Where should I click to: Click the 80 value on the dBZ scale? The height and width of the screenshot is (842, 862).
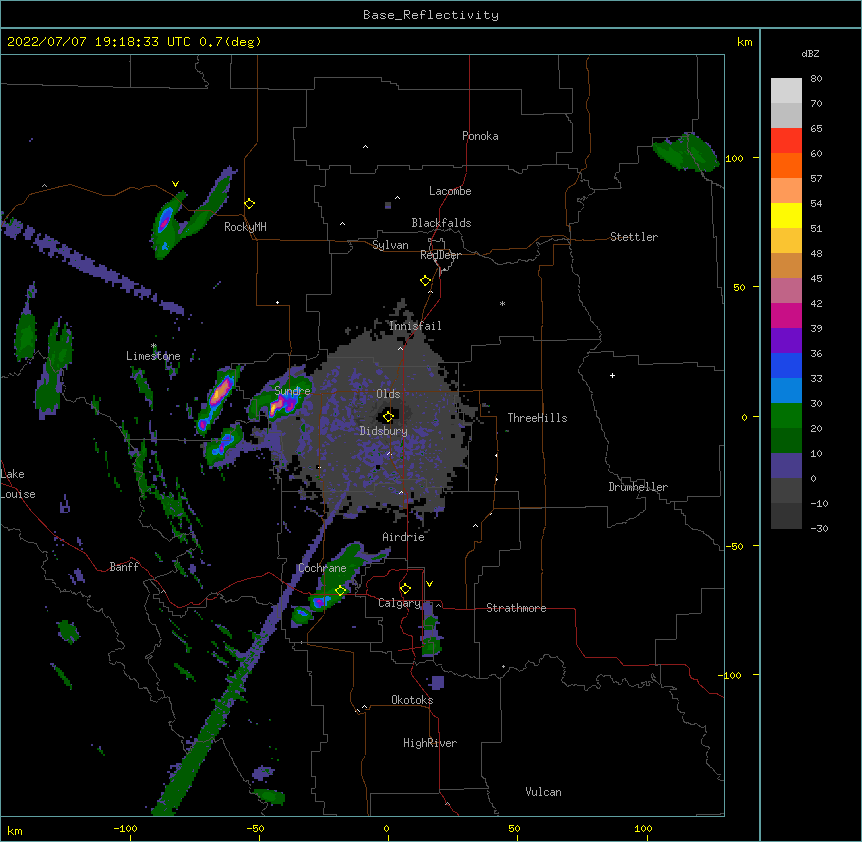[816, 79]
